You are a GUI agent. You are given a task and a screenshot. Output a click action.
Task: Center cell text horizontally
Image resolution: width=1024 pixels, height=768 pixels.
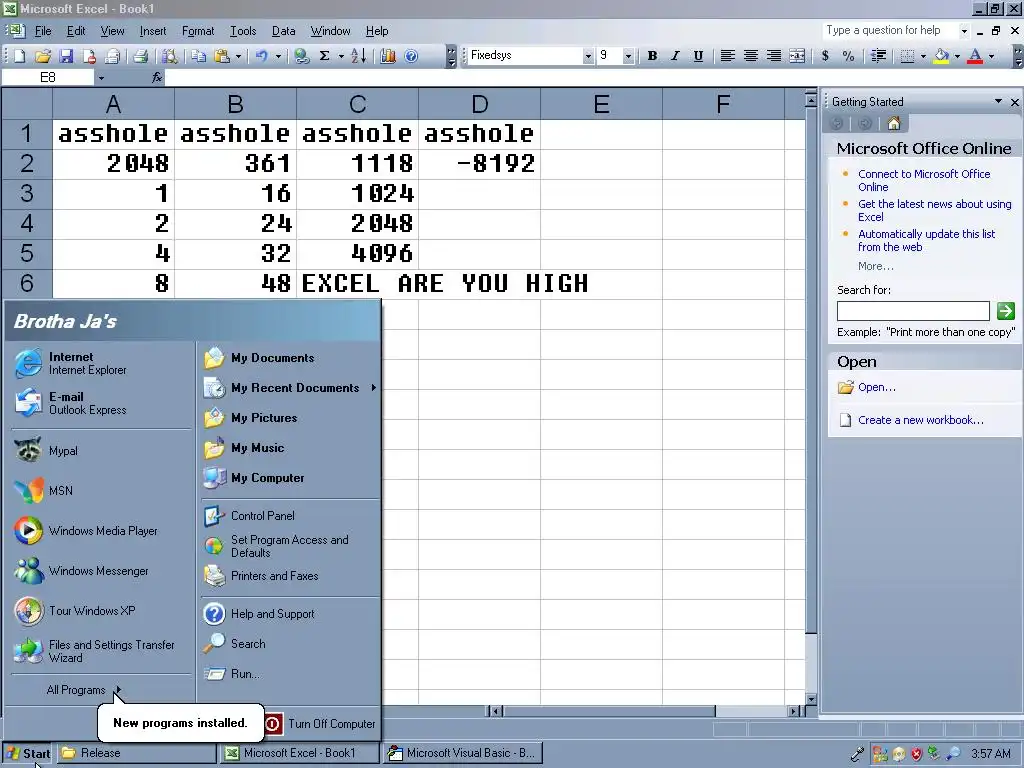[750, 56]
